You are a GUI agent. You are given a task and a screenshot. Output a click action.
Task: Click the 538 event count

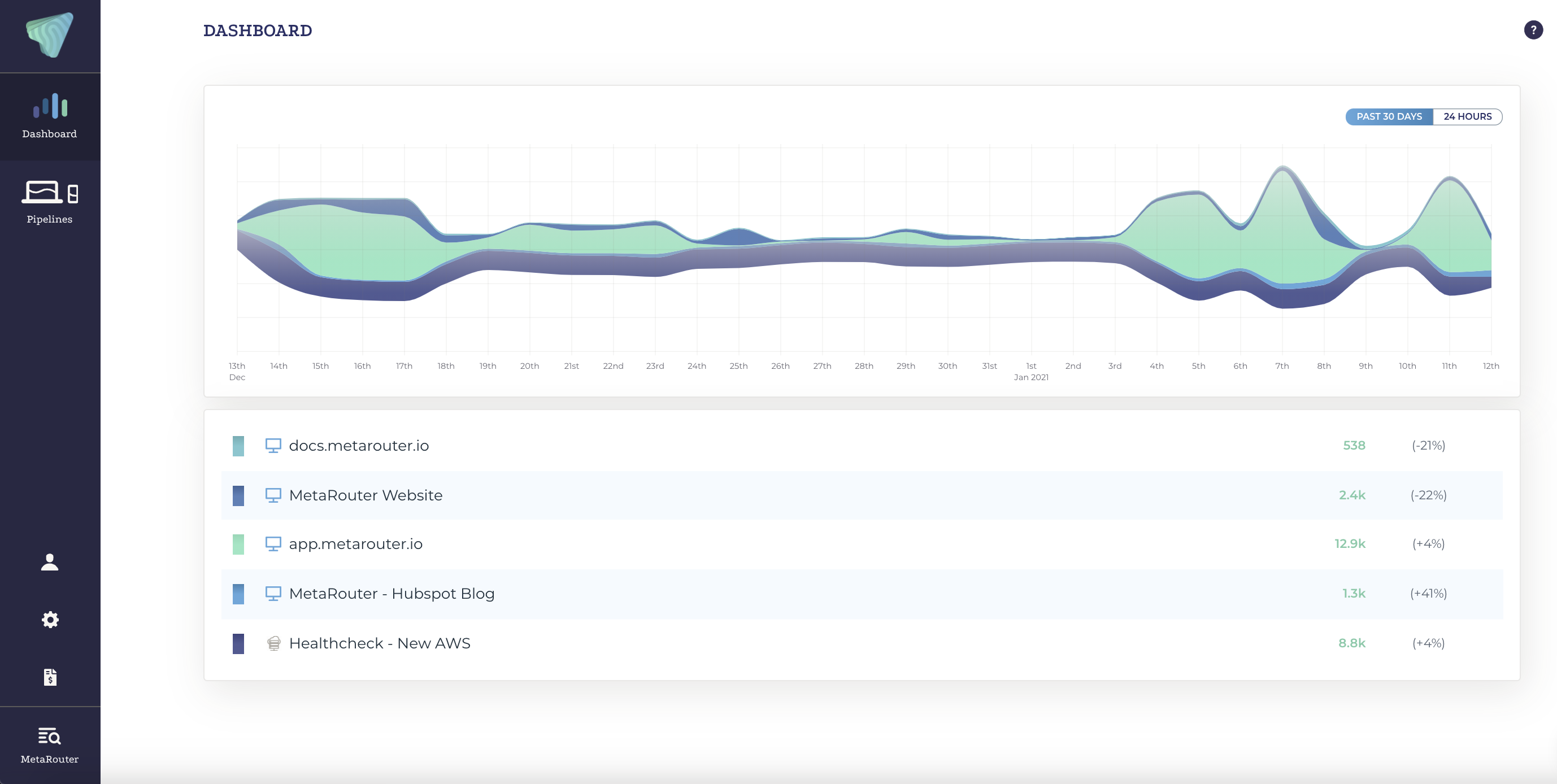coord(1354,446)
